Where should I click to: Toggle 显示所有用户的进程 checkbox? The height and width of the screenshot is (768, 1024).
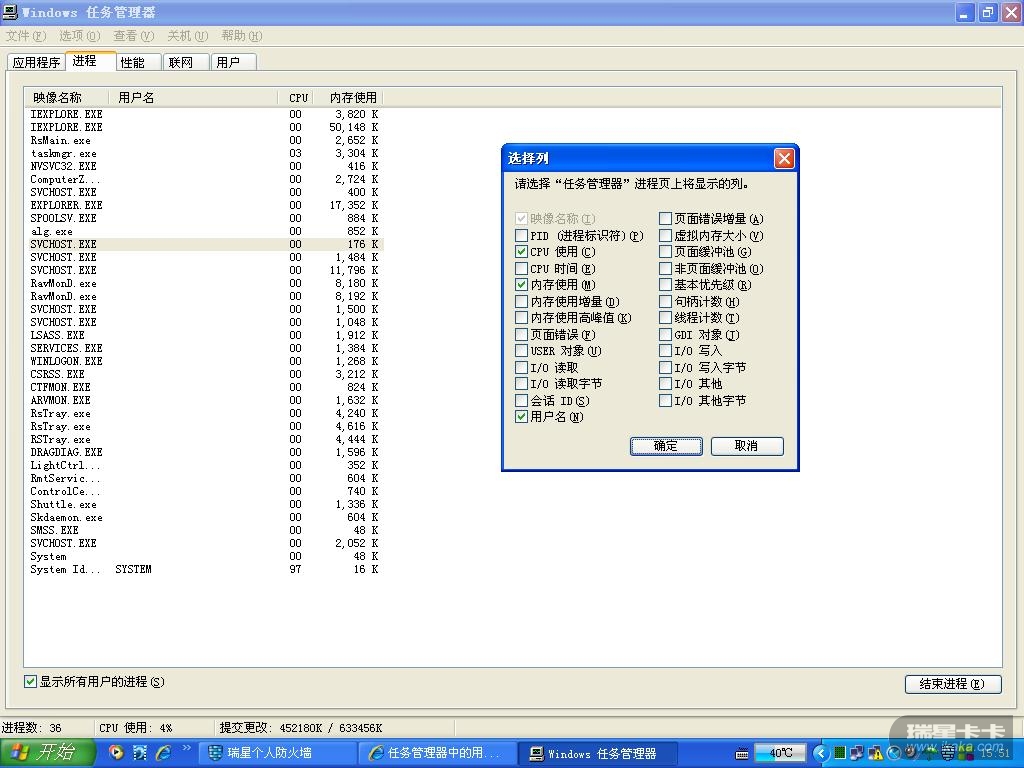pos(30,682)
